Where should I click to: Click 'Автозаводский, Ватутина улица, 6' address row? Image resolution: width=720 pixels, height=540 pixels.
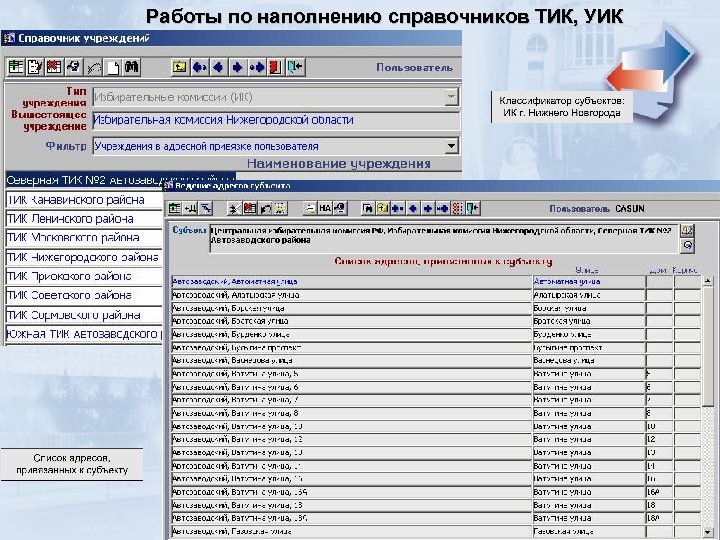coord(351,387)
